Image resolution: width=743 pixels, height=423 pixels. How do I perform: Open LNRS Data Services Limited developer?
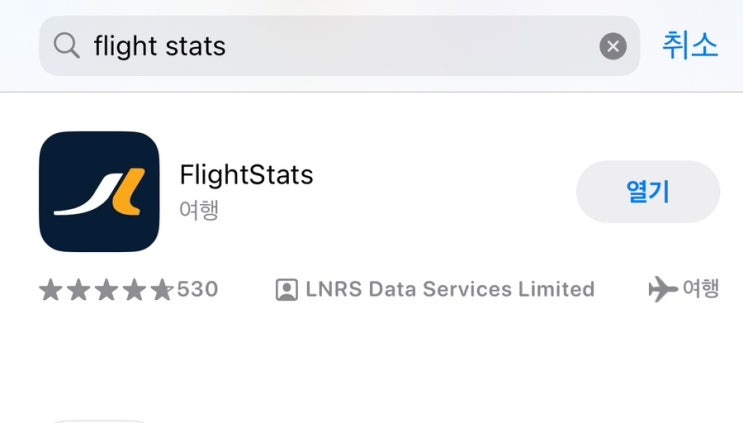click(x=449, y=290)
